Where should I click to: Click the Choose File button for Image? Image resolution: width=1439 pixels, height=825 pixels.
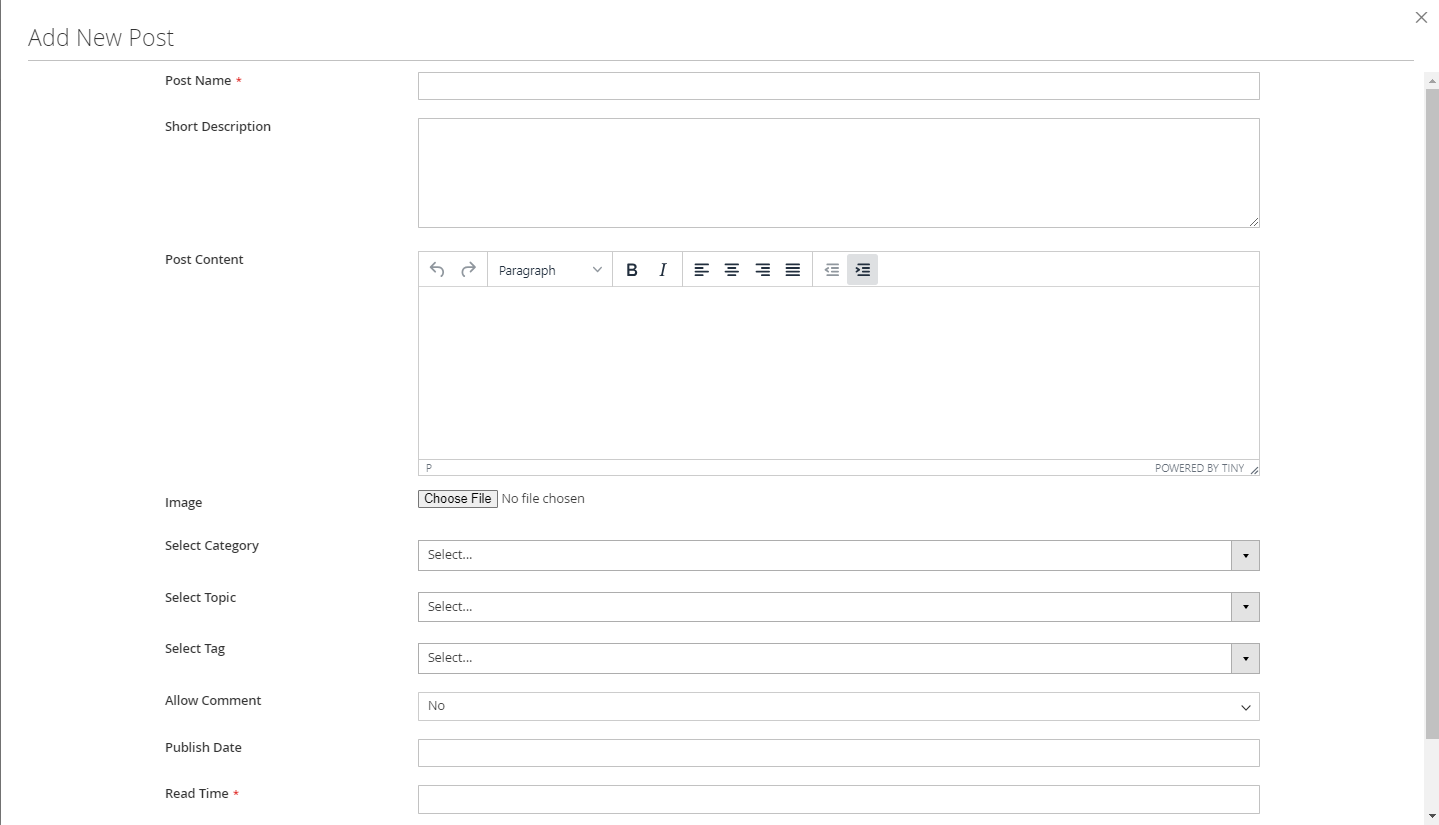[x=458, y=499]
